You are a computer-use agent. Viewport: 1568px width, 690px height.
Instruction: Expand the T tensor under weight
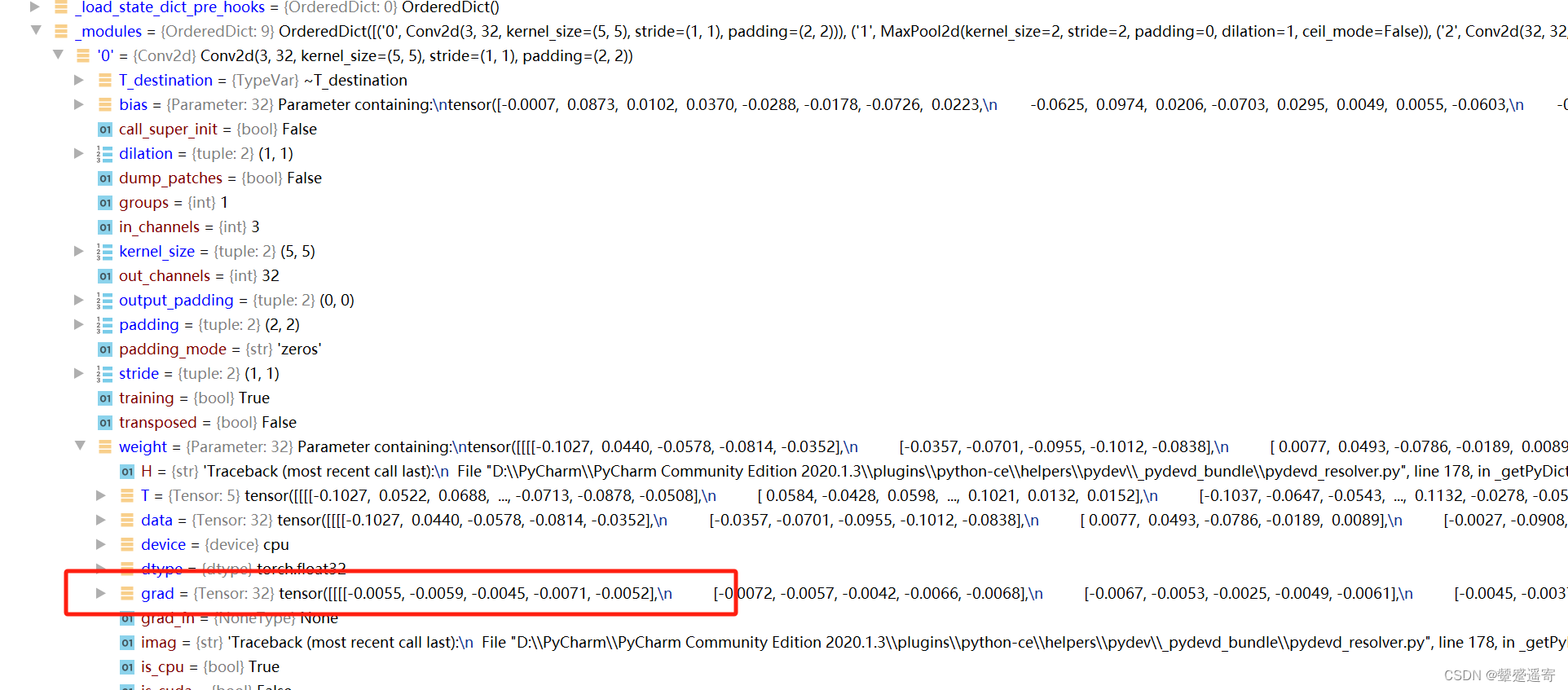pos(101,495)
